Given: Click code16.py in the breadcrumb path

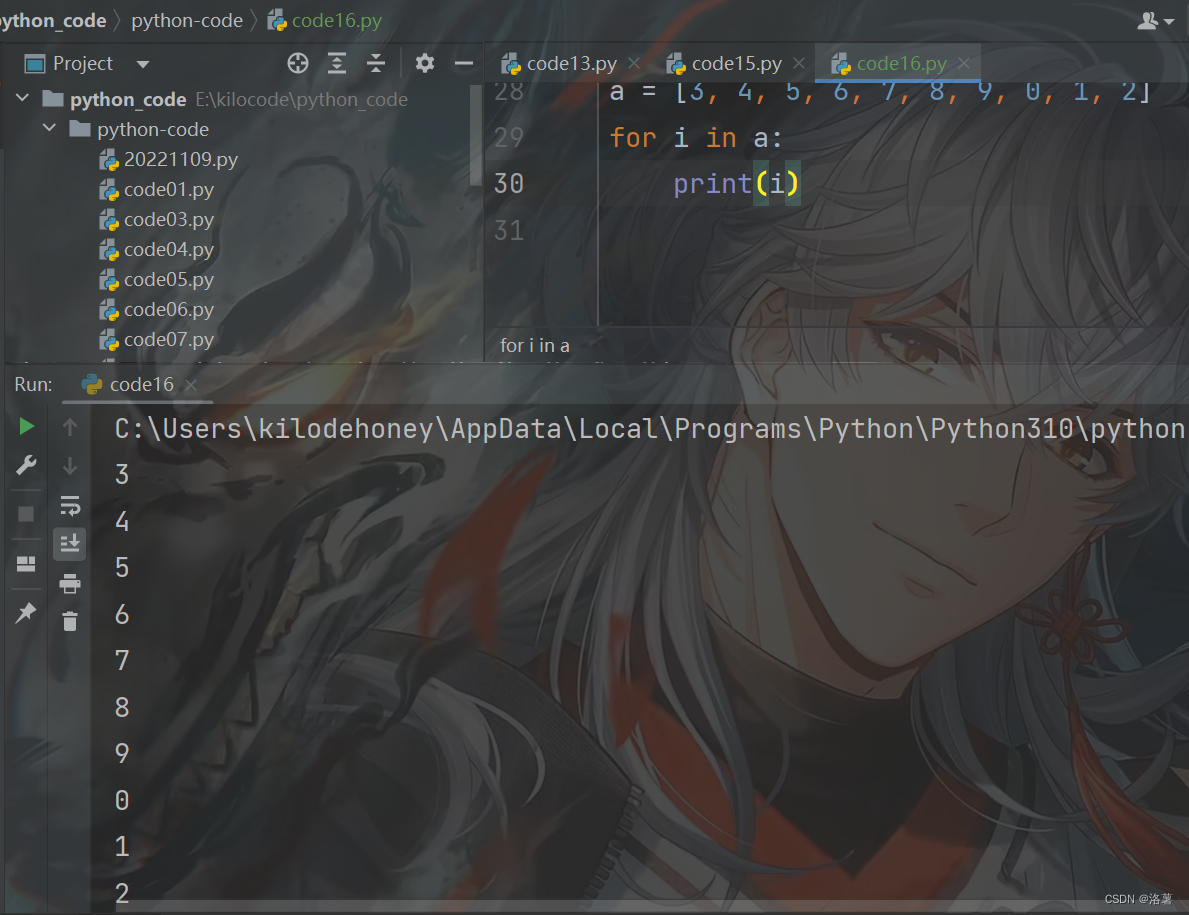Looking at the screenshot, I should 325,20.
